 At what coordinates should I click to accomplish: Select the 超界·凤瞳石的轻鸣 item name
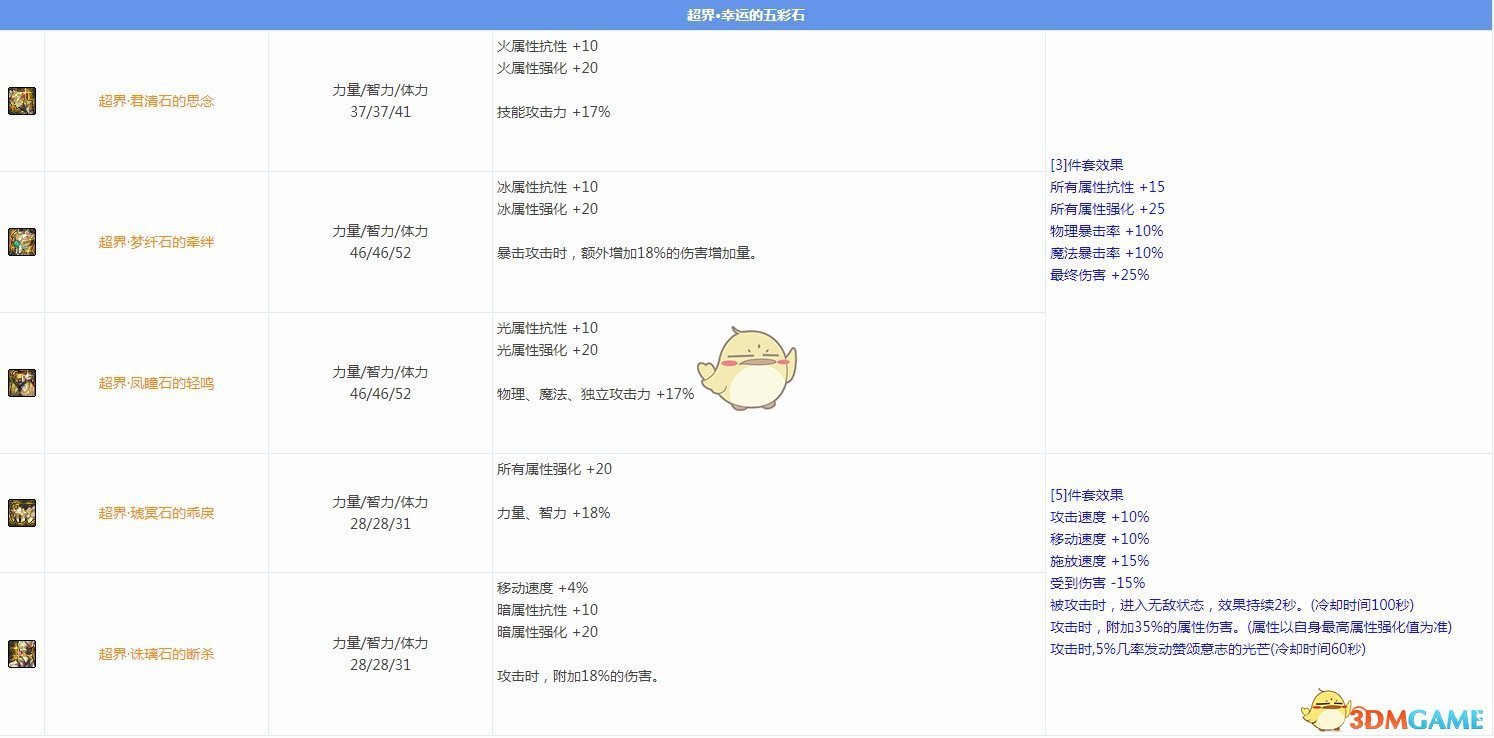(x=156, y=383)
